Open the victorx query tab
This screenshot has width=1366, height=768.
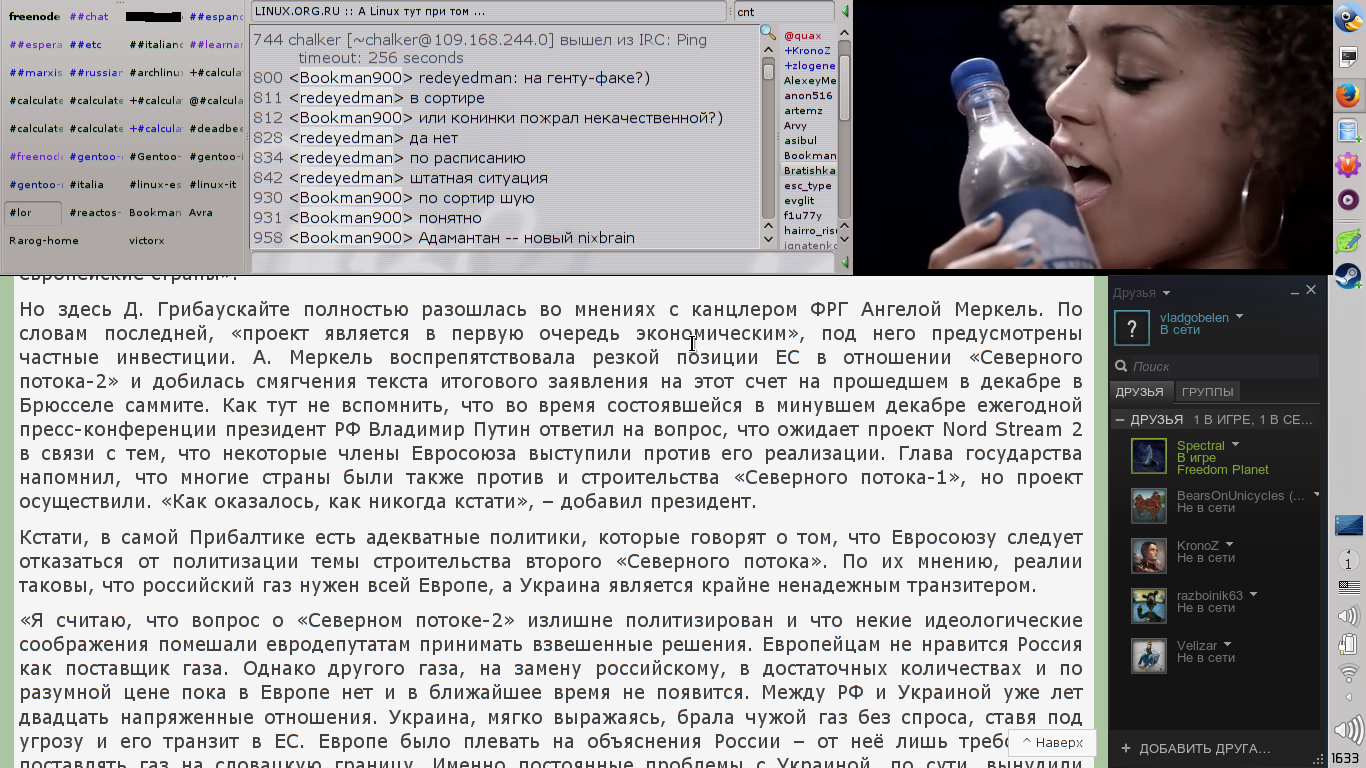pos(147,241)
